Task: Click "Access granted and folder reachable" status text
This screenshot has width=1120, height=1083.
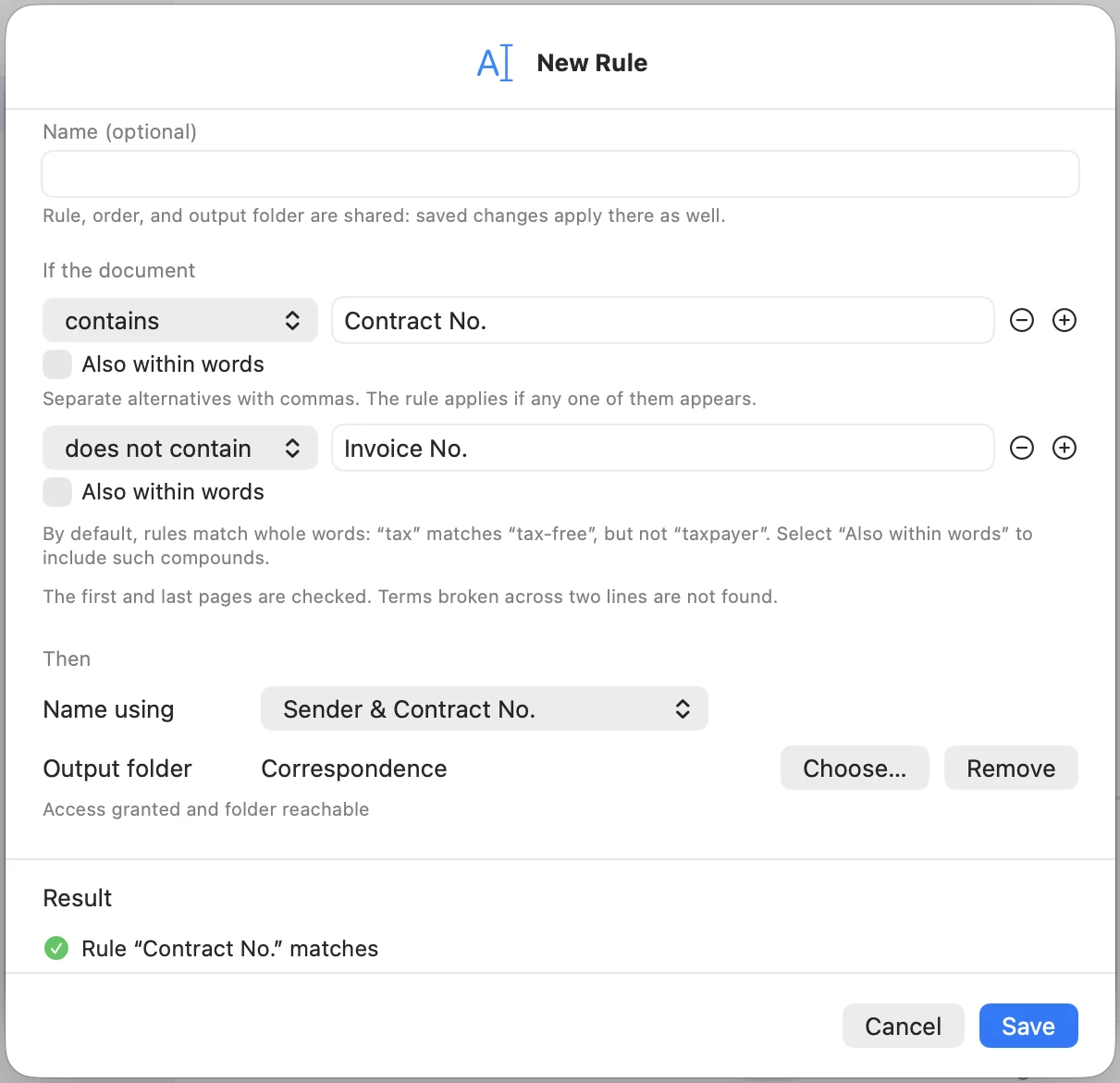Action: coord(206,809)
